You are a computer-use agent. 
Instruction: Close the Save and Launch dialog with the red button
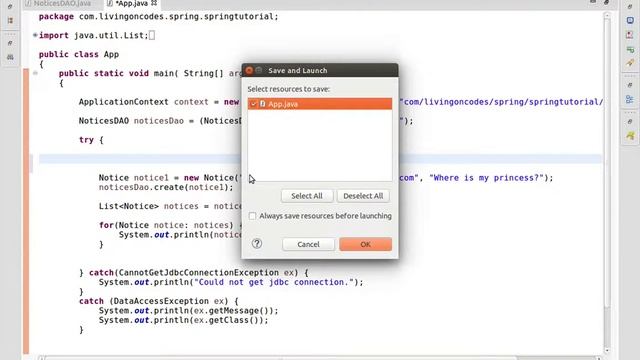pyautogui.click(x=249, y=70)
